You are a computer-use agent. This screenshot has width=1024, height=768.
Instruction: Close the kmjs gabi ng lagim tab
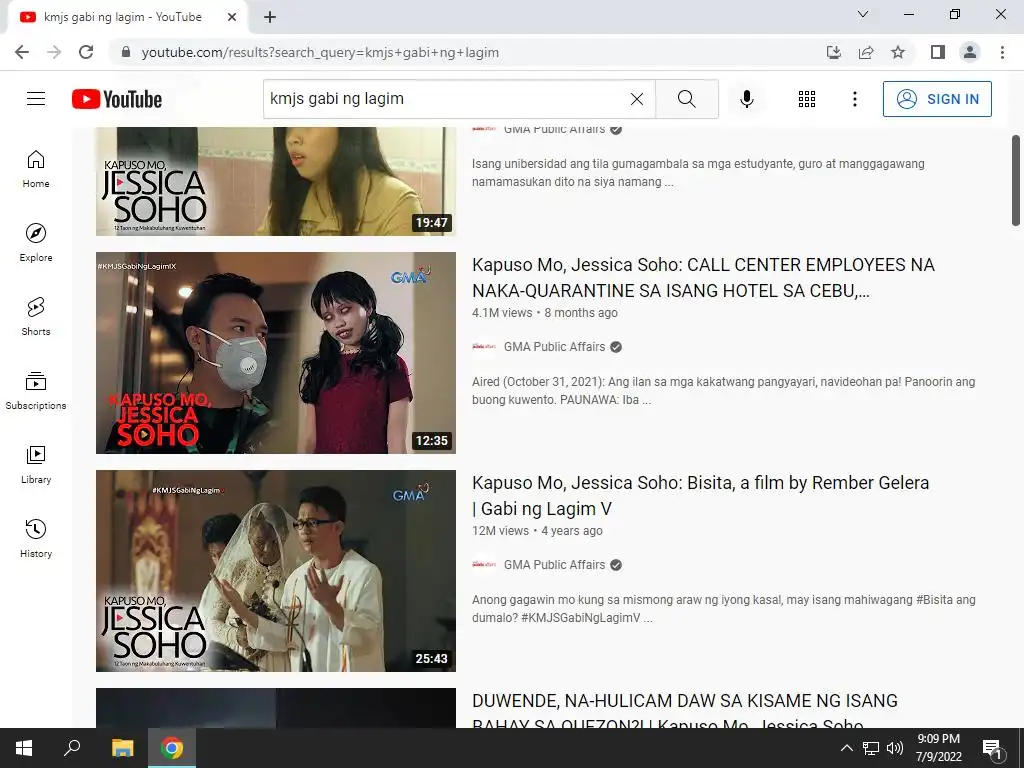232,17
